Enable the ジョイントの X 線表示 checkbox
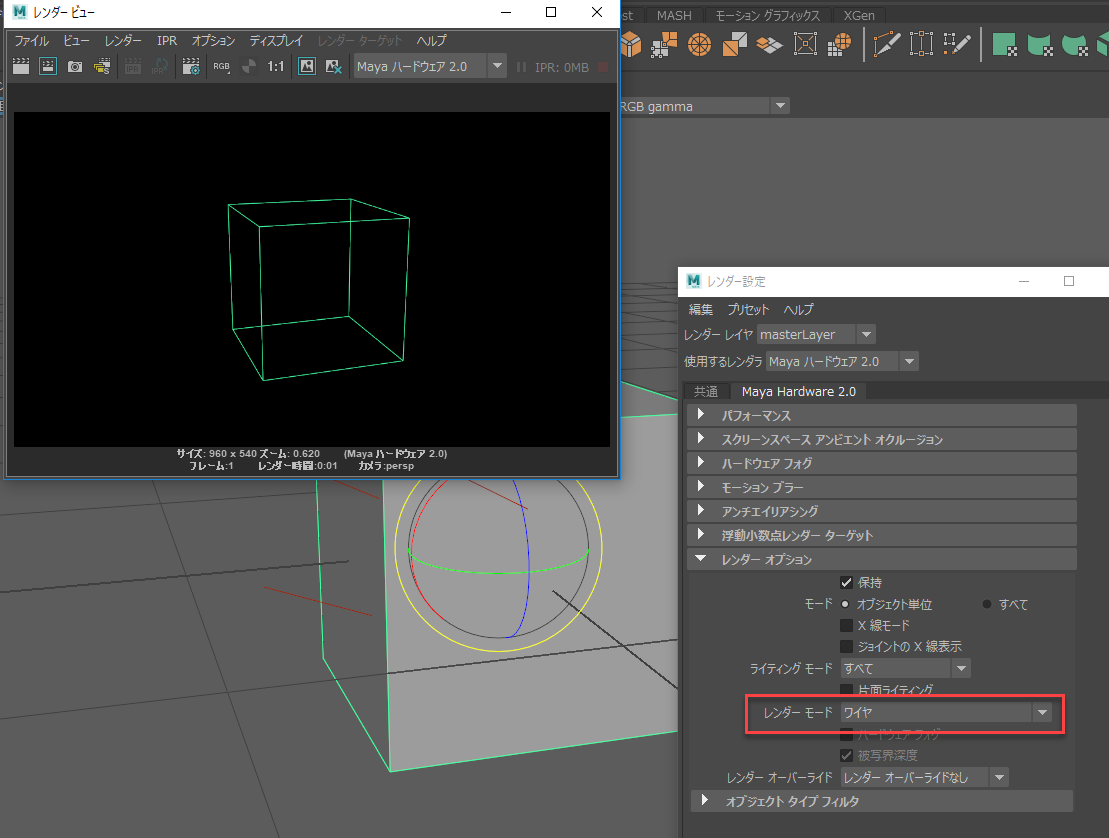 point(846,646)
